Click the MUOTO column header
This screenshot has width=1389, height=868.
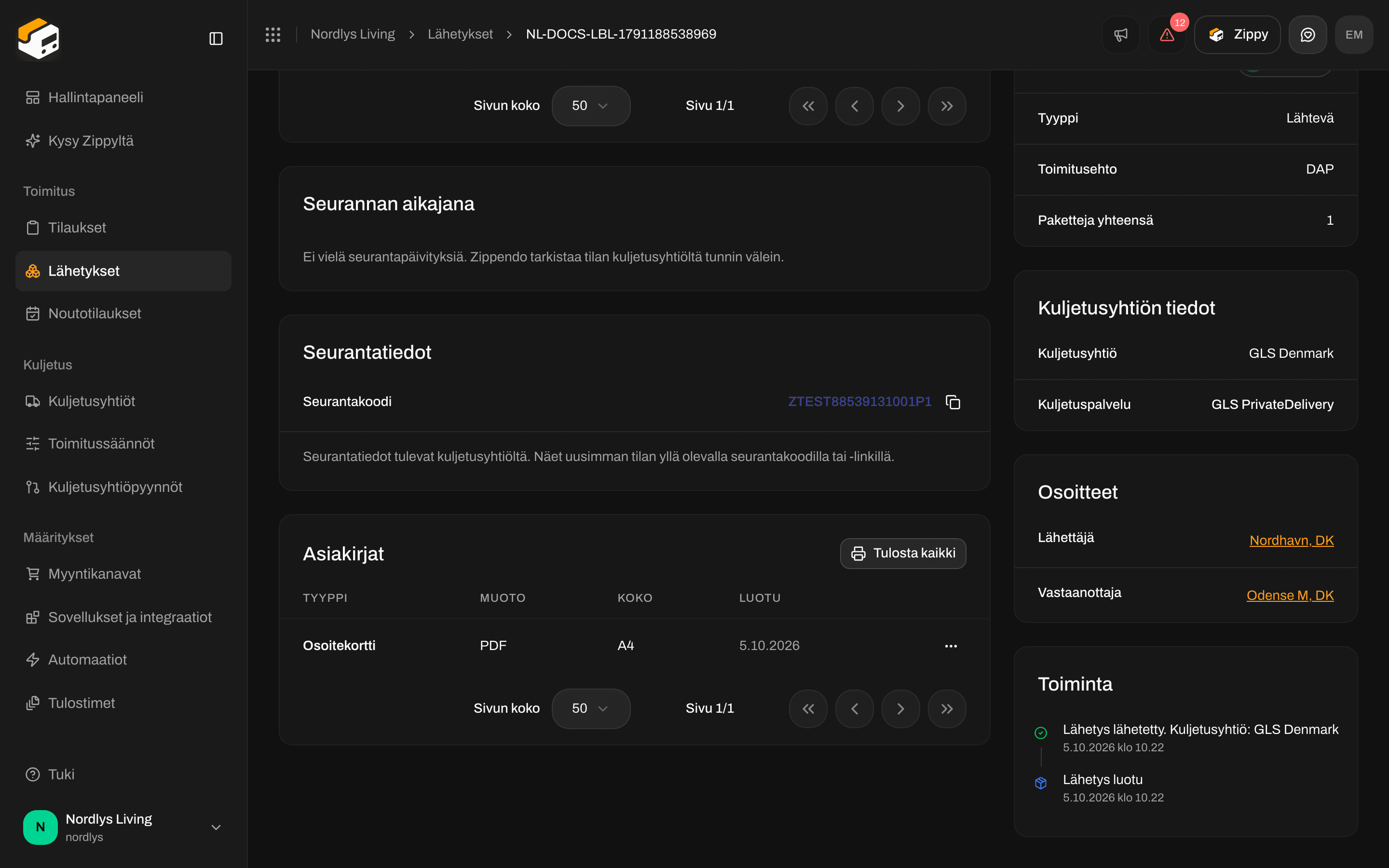click(503, 597)
